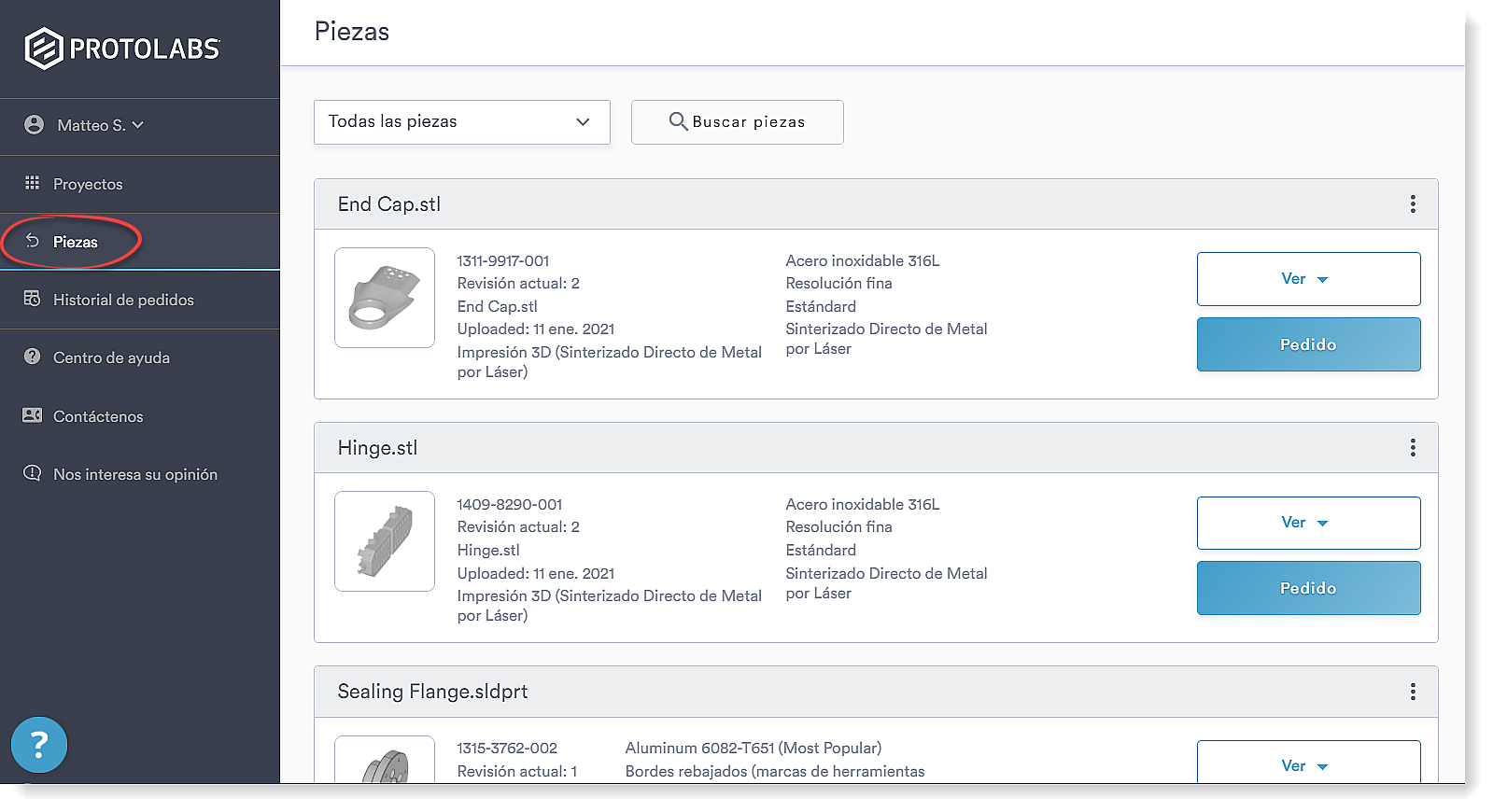Viewport: 1493px width, 812px height.
Task: Expand the Ver dropdown for Hinge.stl
Action: tap(1309, 523)
